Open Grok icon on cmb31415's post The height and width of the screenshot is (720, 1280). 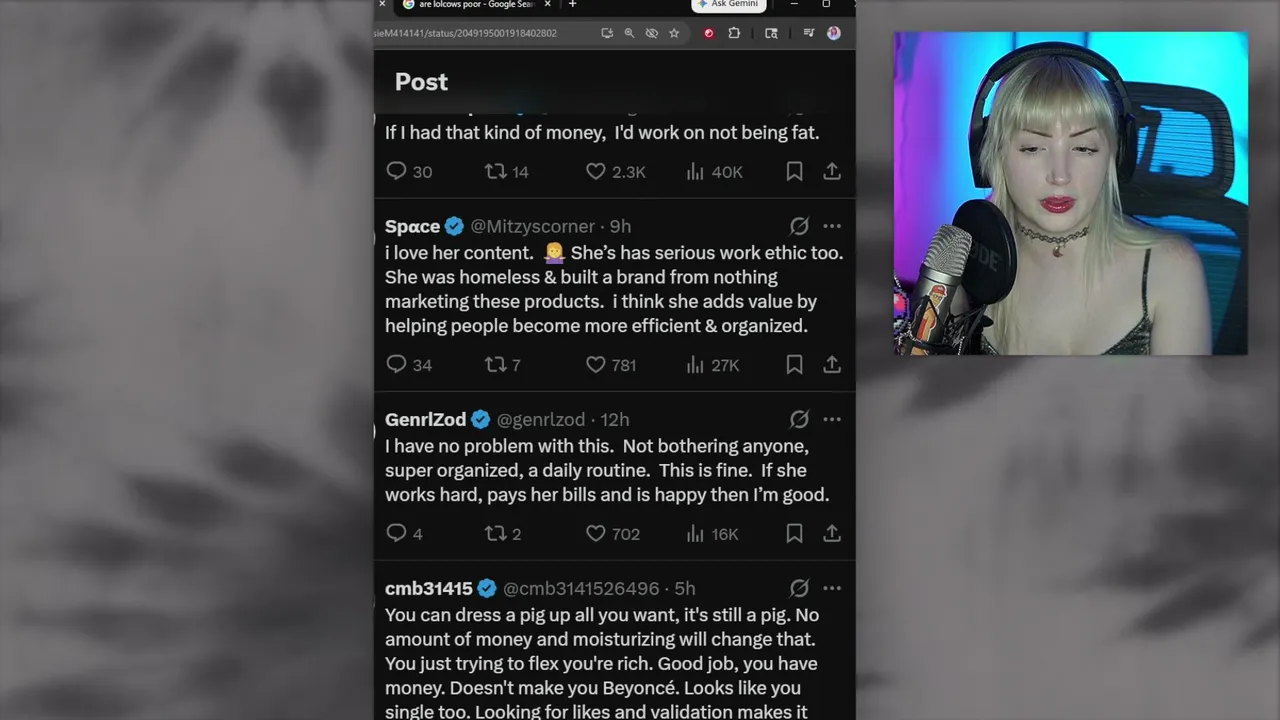[799, 588]
